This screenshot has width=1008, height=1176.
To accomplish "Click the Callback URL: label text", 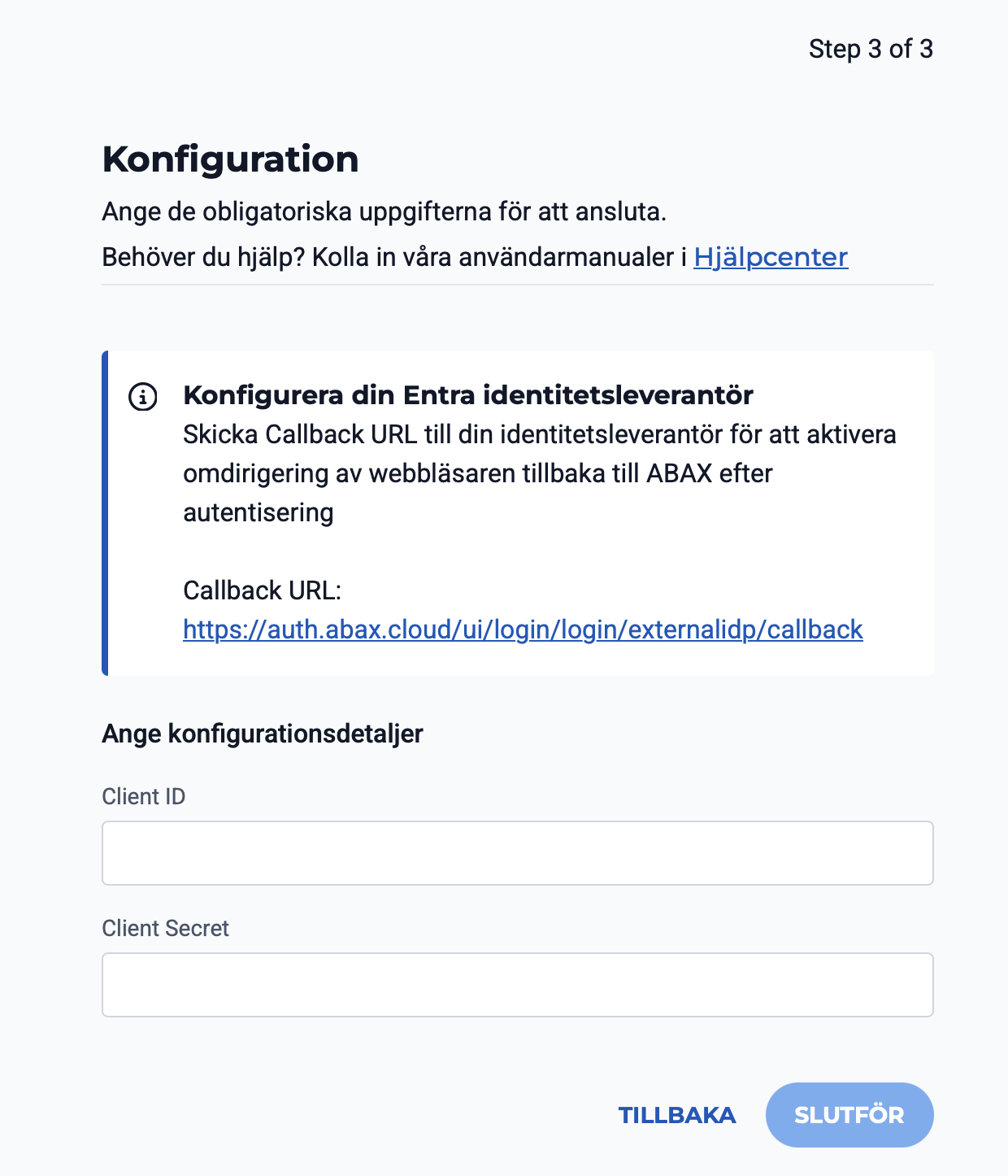I will coord(262,590).
